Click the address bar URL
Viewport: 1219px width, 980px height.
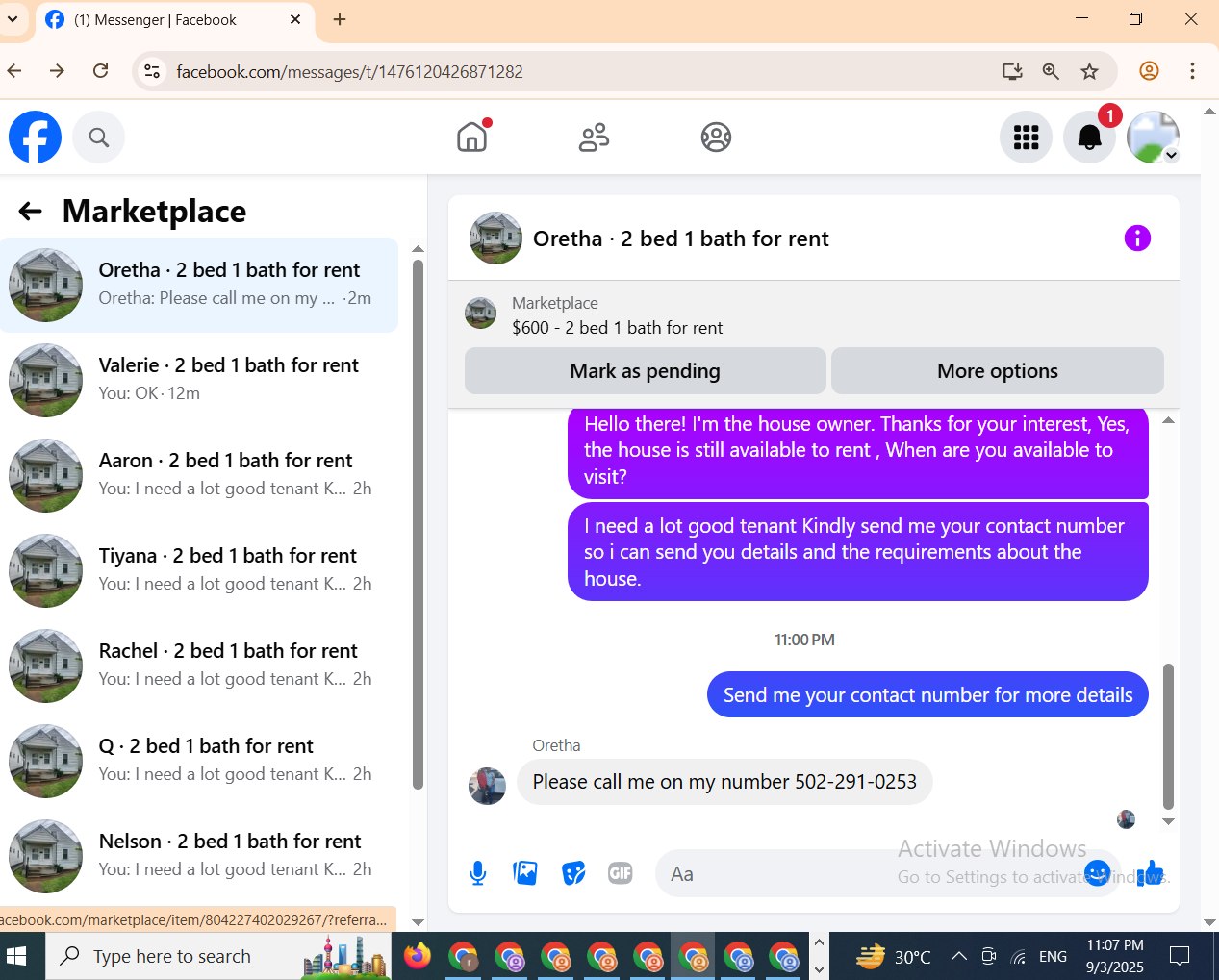[x=349, y=72]
